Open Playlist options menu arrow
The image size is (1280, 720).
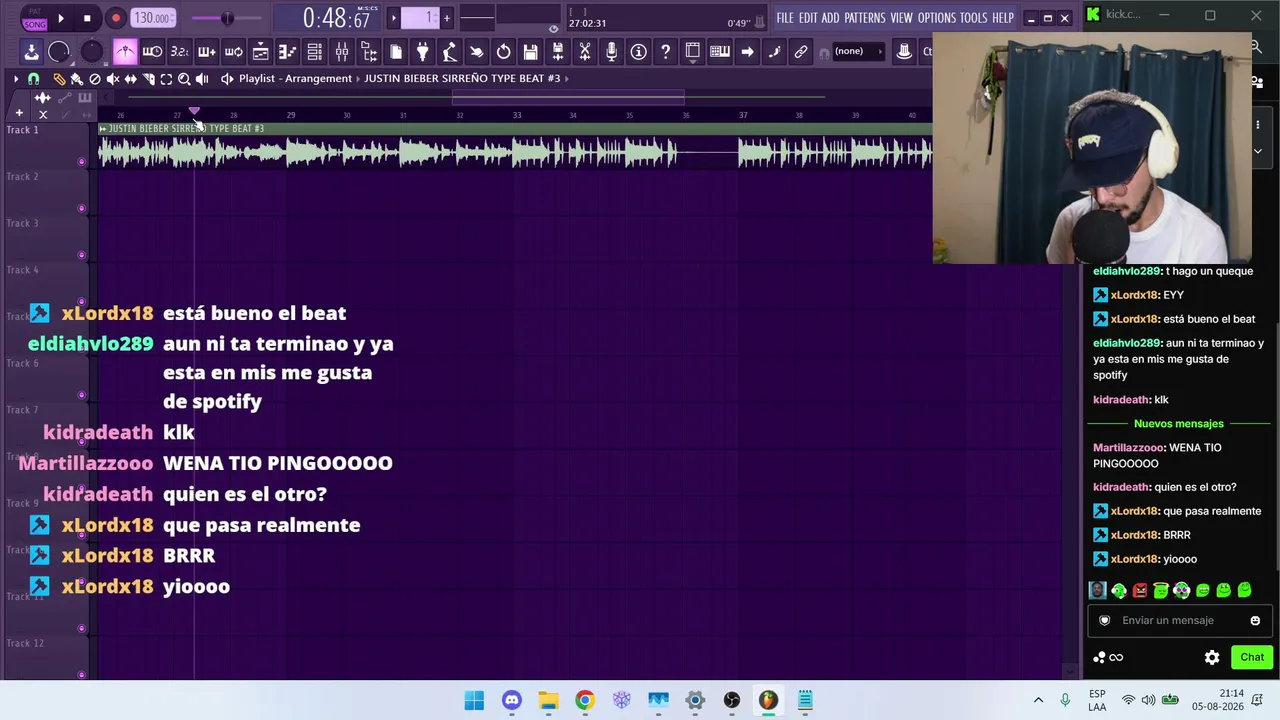point(15,79)
